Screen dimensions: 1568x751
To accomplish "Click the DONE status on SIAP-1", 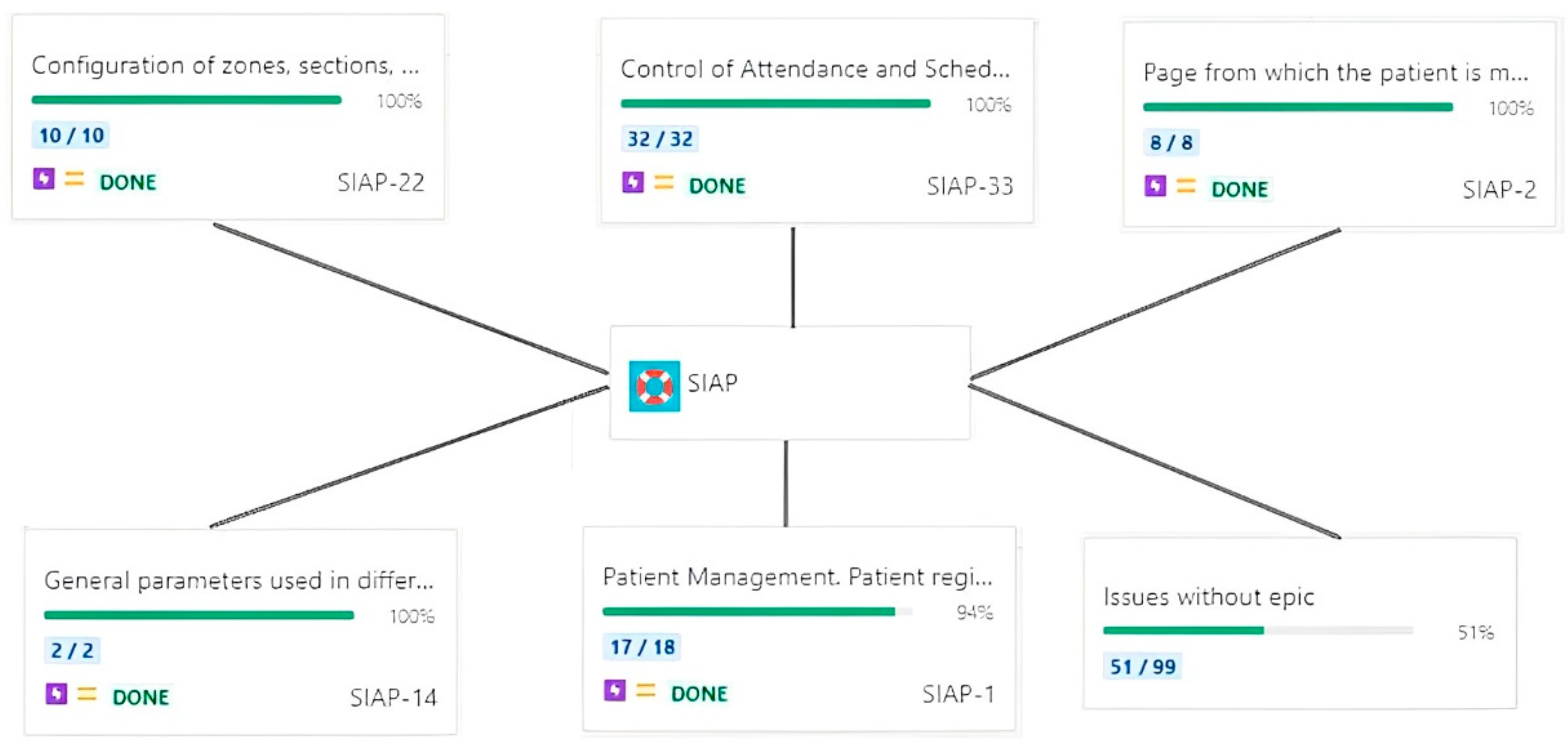I will 699,694.
